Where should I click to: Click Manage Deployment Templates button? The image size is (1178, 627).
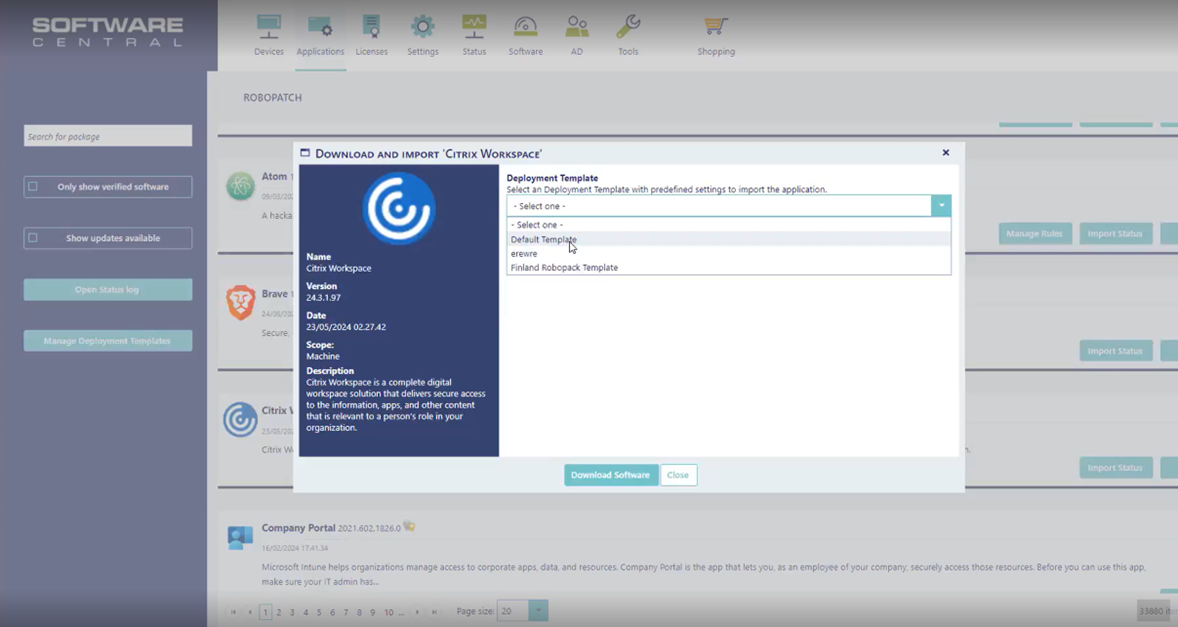pos(107,340)
